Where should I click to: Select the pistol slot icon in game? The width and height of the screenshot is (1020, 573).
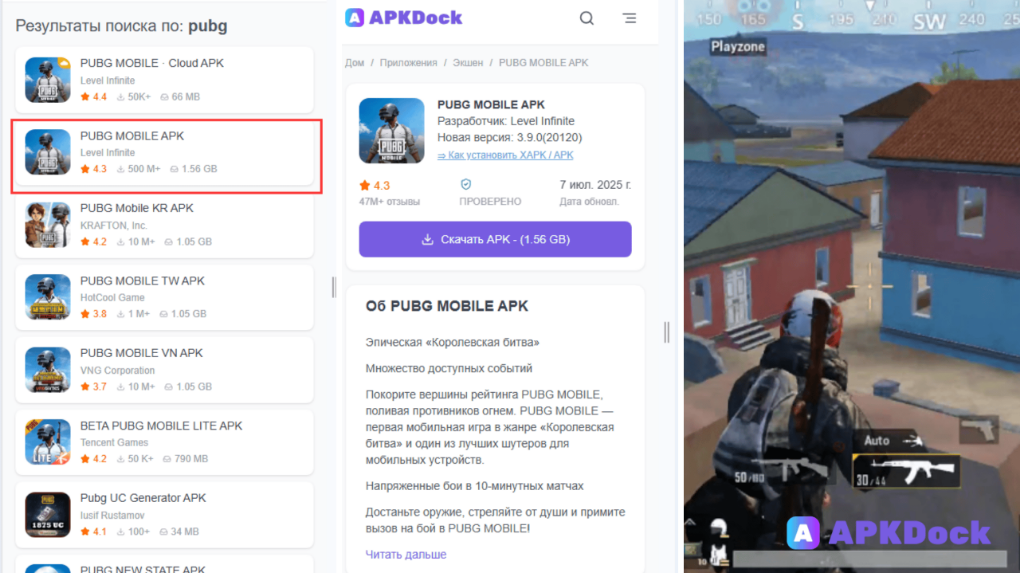point(979,430)
